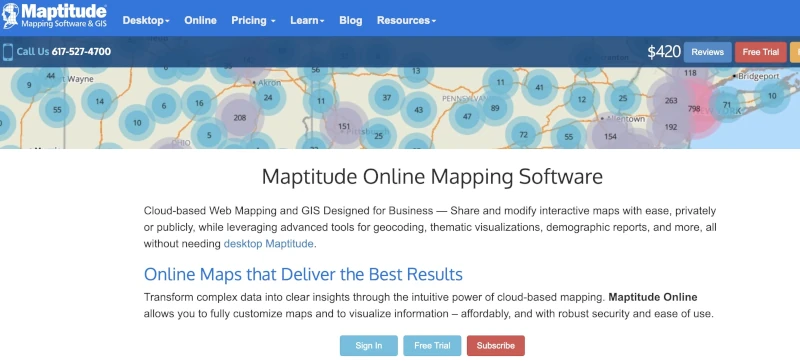Click the Maptitude logo in the header
Viewport: 800px width, 361px height.
point(54,15)
